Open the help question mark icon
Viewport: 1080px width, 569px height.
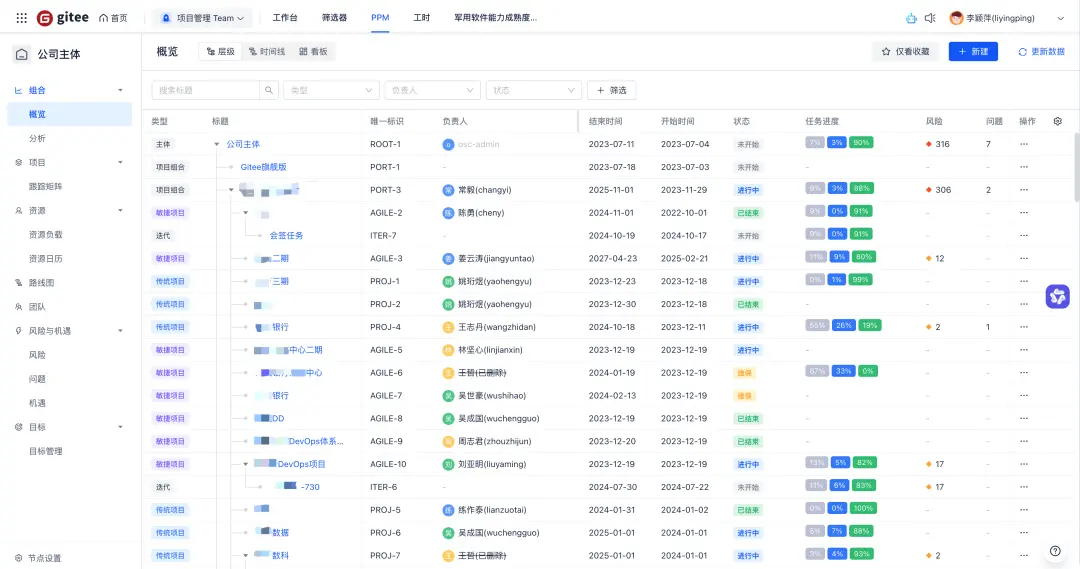point(1055,550)
